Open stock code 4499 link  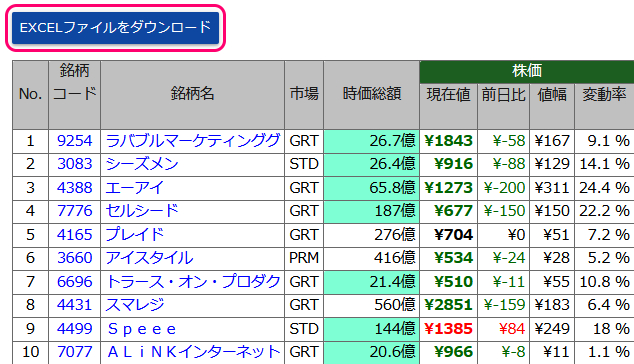pyautogui.click(x=74, y=328)
